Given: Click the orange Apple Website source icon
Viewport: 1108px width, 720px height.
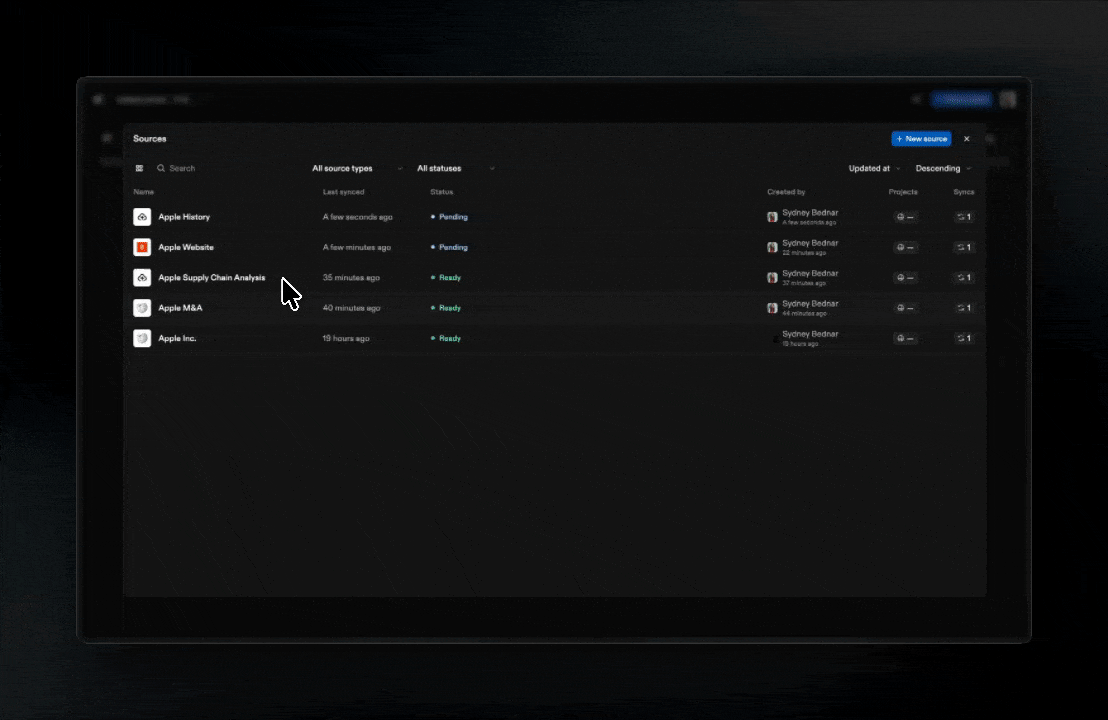Looking at the screenshot, I should (142, 247).
